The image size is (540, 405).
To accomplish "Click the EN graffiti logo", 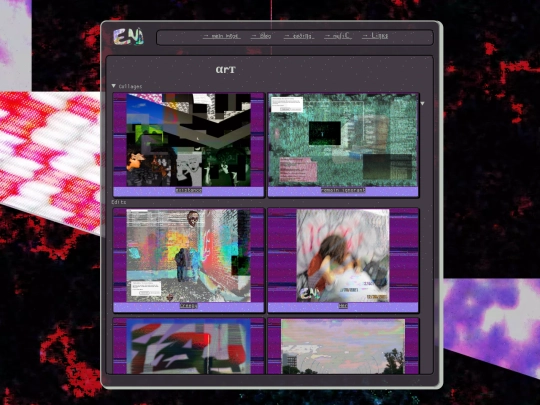I will (x=128, y=37).
